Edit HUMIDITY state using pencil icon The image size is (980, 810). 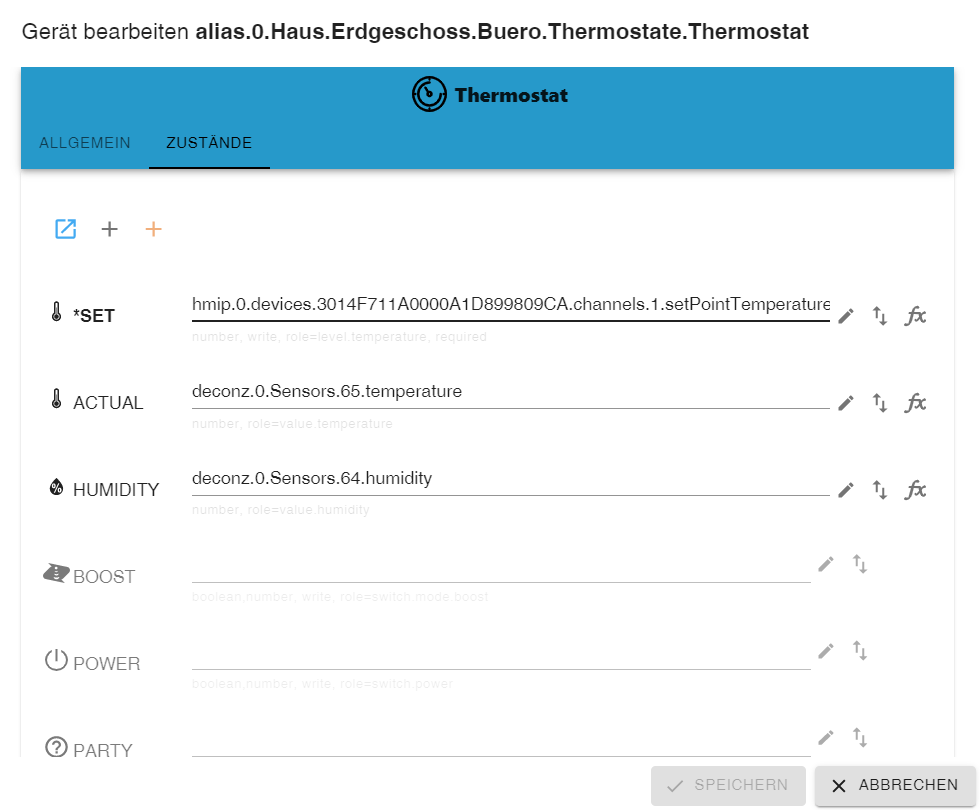846,490
